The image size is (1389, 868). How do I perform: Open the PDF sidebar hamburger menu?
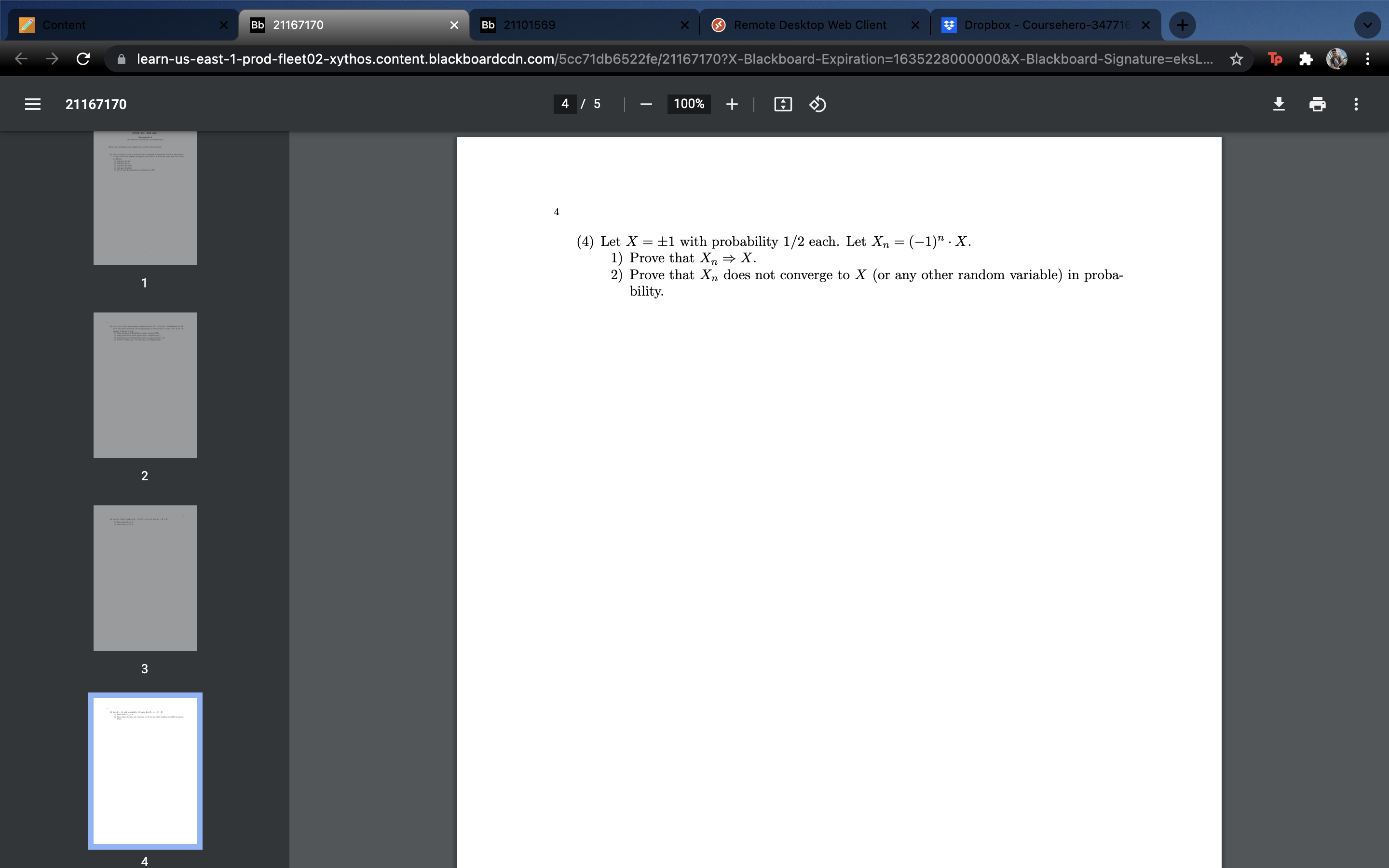tap(33, 104)
